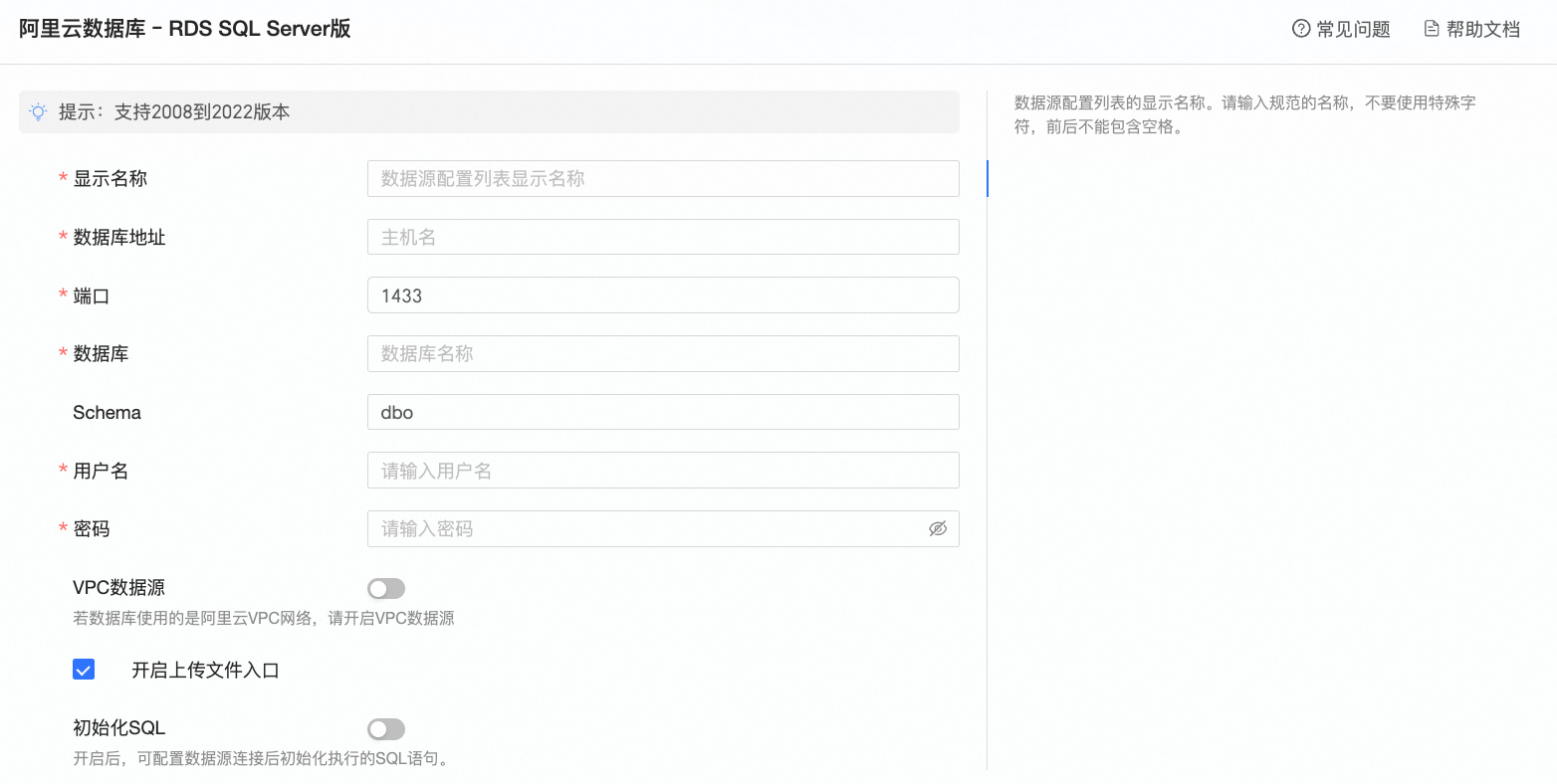This screenshot has height=784, width=1557.
Task: Toggle password visibility eye icon
Action: click(938, 528)
